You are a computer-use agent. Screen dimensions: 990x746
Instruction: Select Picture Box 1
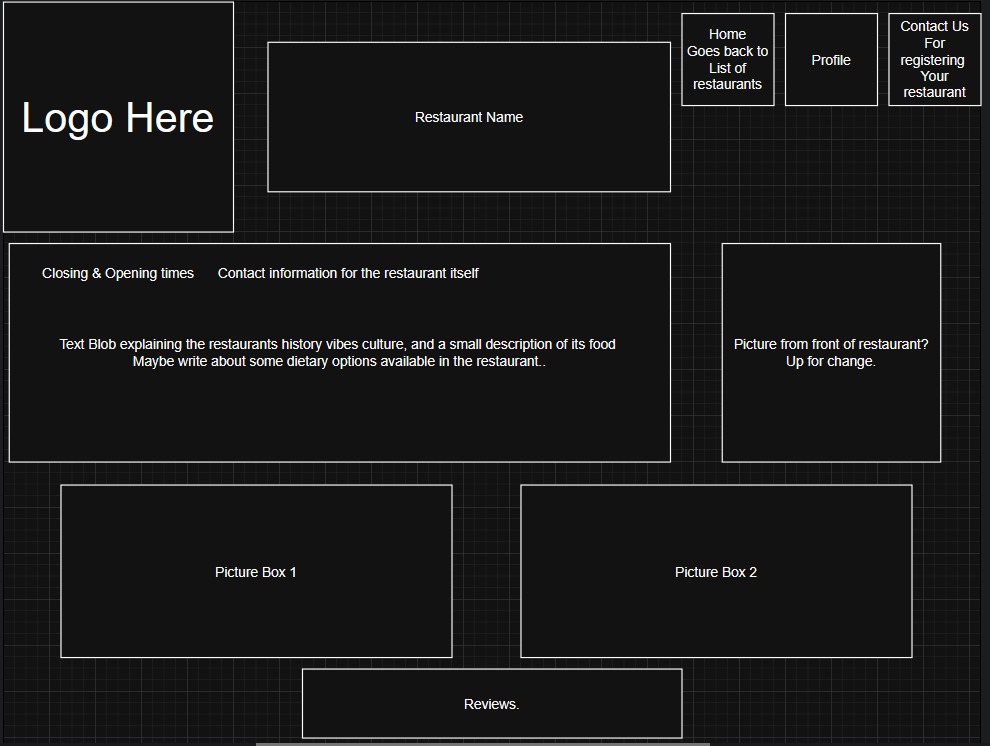(x=256, y=571)
